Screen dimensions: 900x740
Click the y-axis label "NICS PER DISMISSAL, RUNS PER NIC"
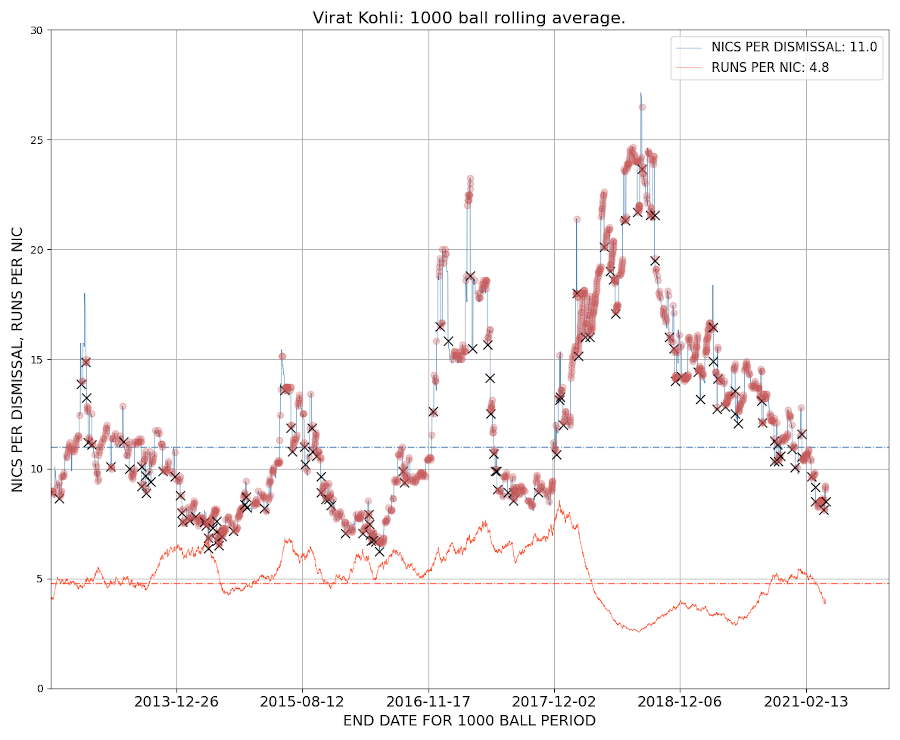(15, 356)
